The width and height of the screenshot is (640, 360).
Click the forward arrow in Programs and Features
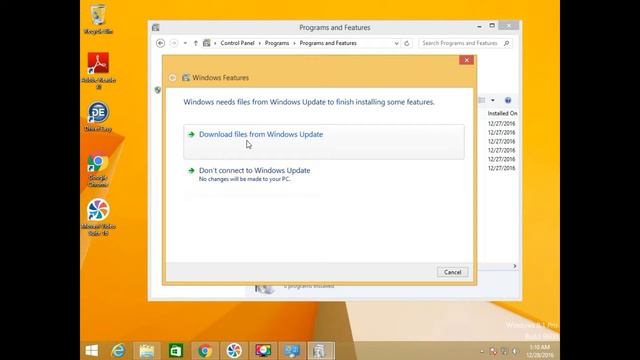pos(173,43)
